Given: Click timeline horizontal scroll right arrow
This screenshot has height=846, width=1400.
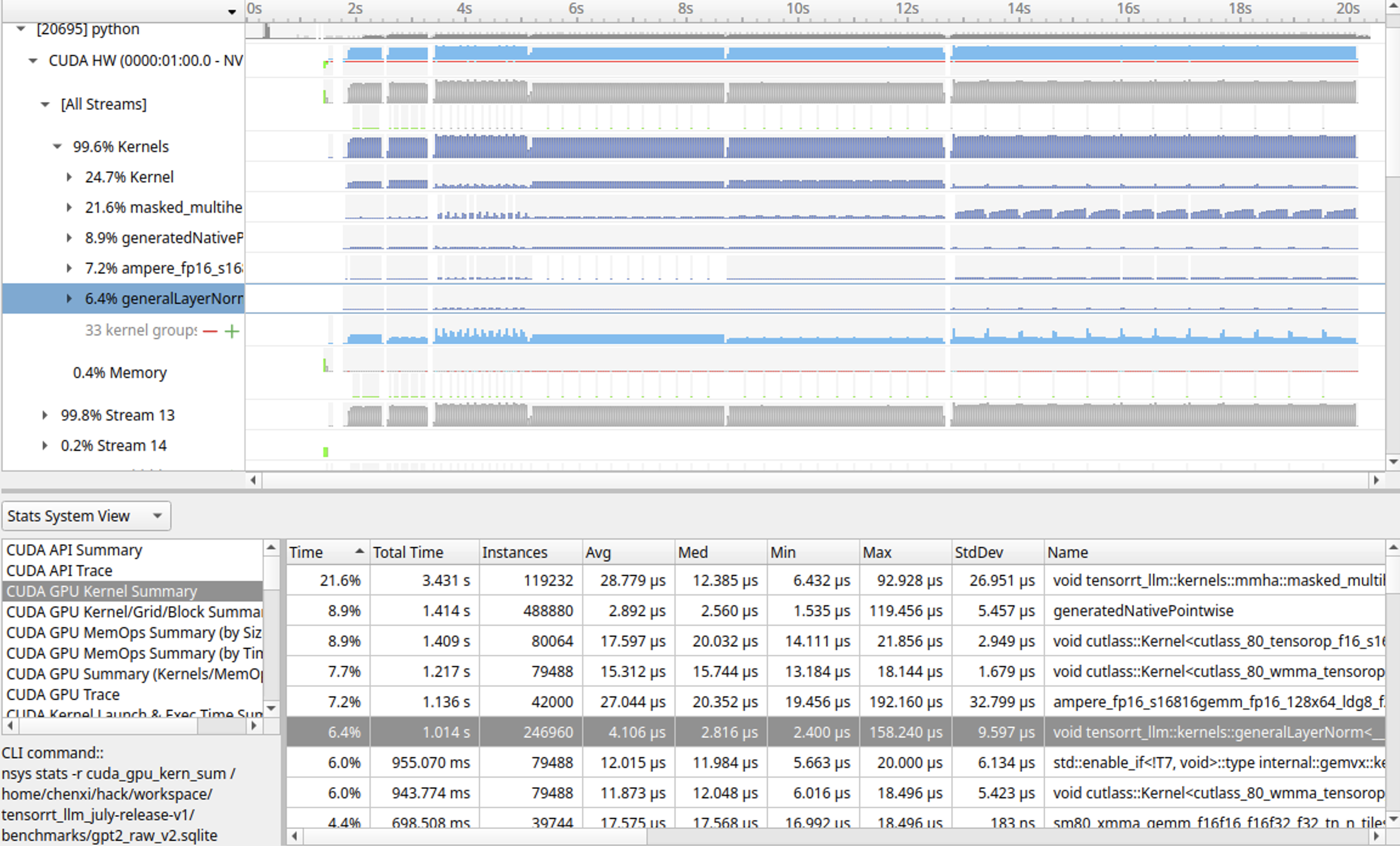Looking at the screenshot, I should (1376, 480).
